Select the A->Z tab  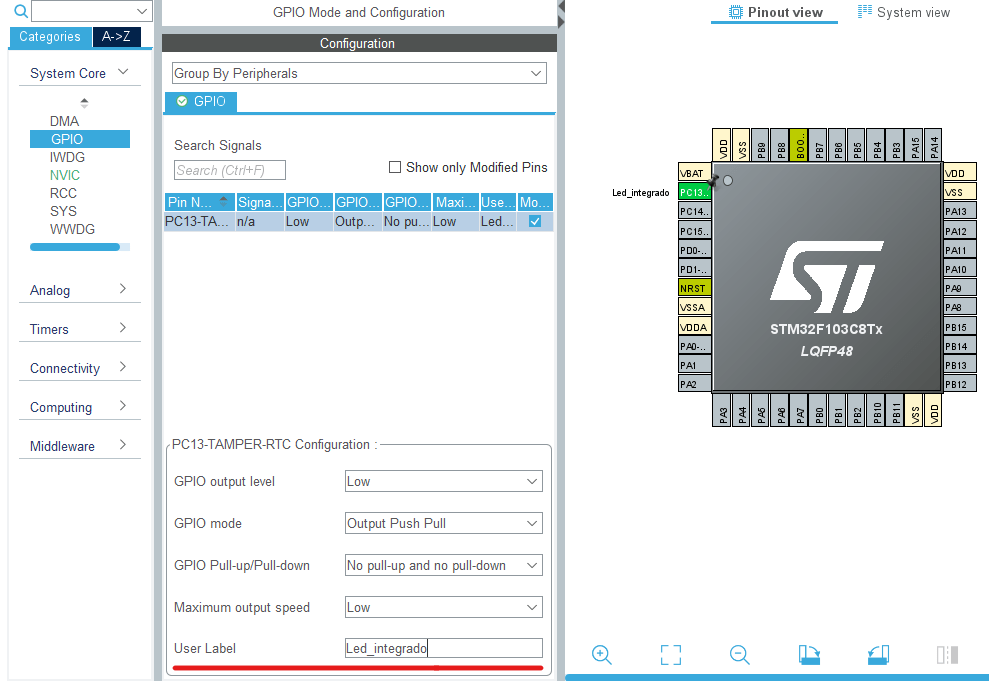(116, 37)
